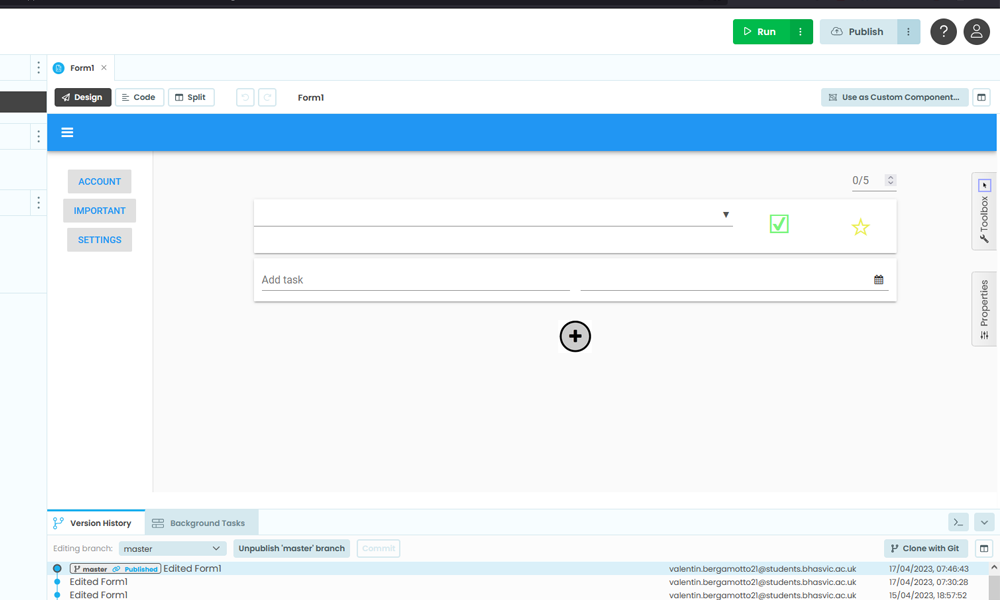Image resolution: width=1000 pixels, height=600 pixels.
Task: Click the circular plus add button
Action: [x=575, y=337]
